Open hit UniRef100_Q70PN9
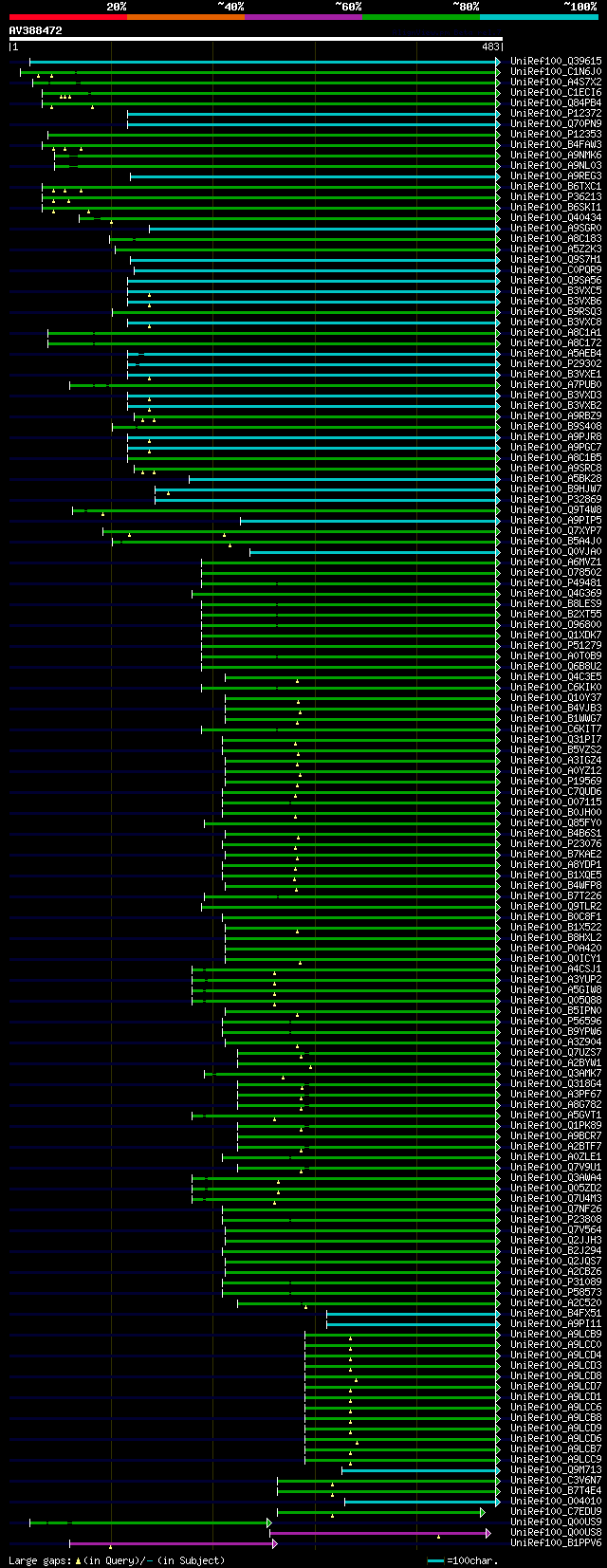 pyautogui.click(x=556, y=124)
